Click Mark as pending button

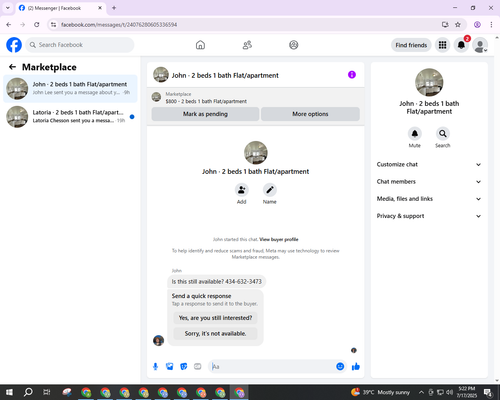(x=205, y=114)
